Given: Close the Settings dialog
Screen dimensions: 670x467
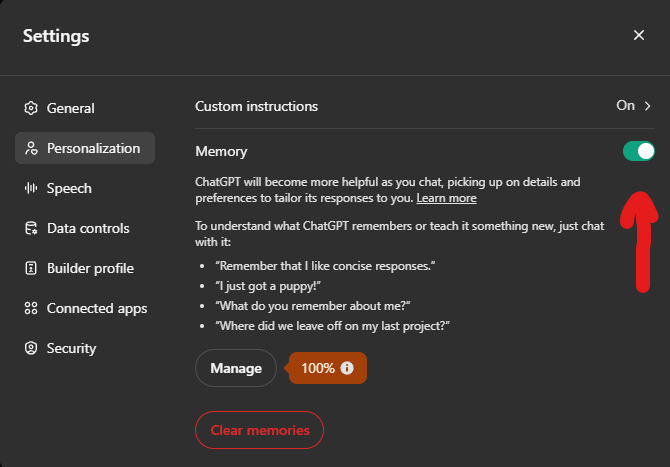Looking at the screenshot, I should point(639,35).
